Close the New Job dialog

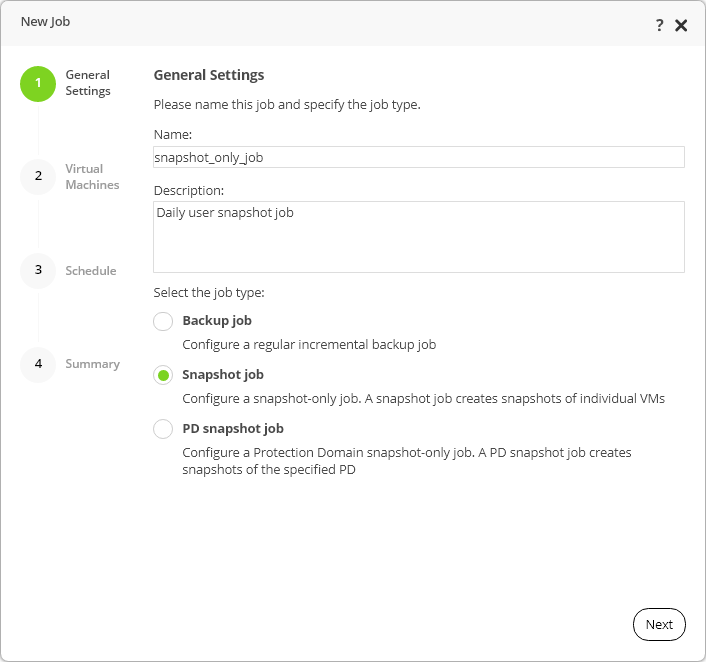(681, 26)
